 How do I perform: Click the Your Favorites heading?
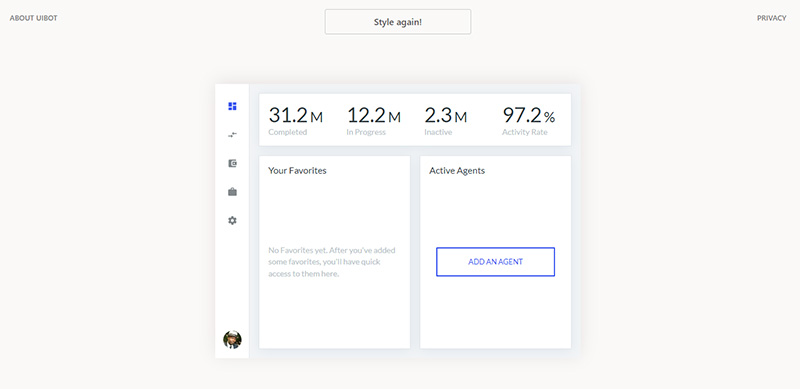pos(297,171)
